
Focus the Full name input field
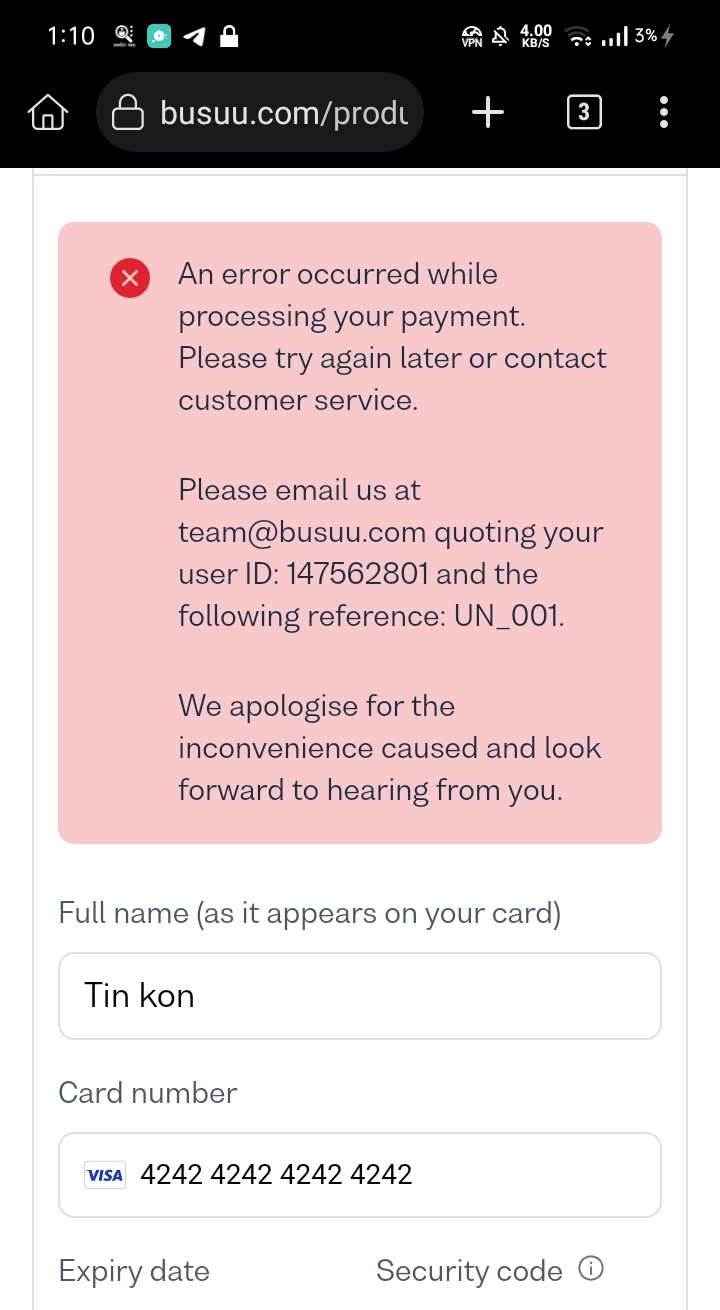tap(360, 996)
